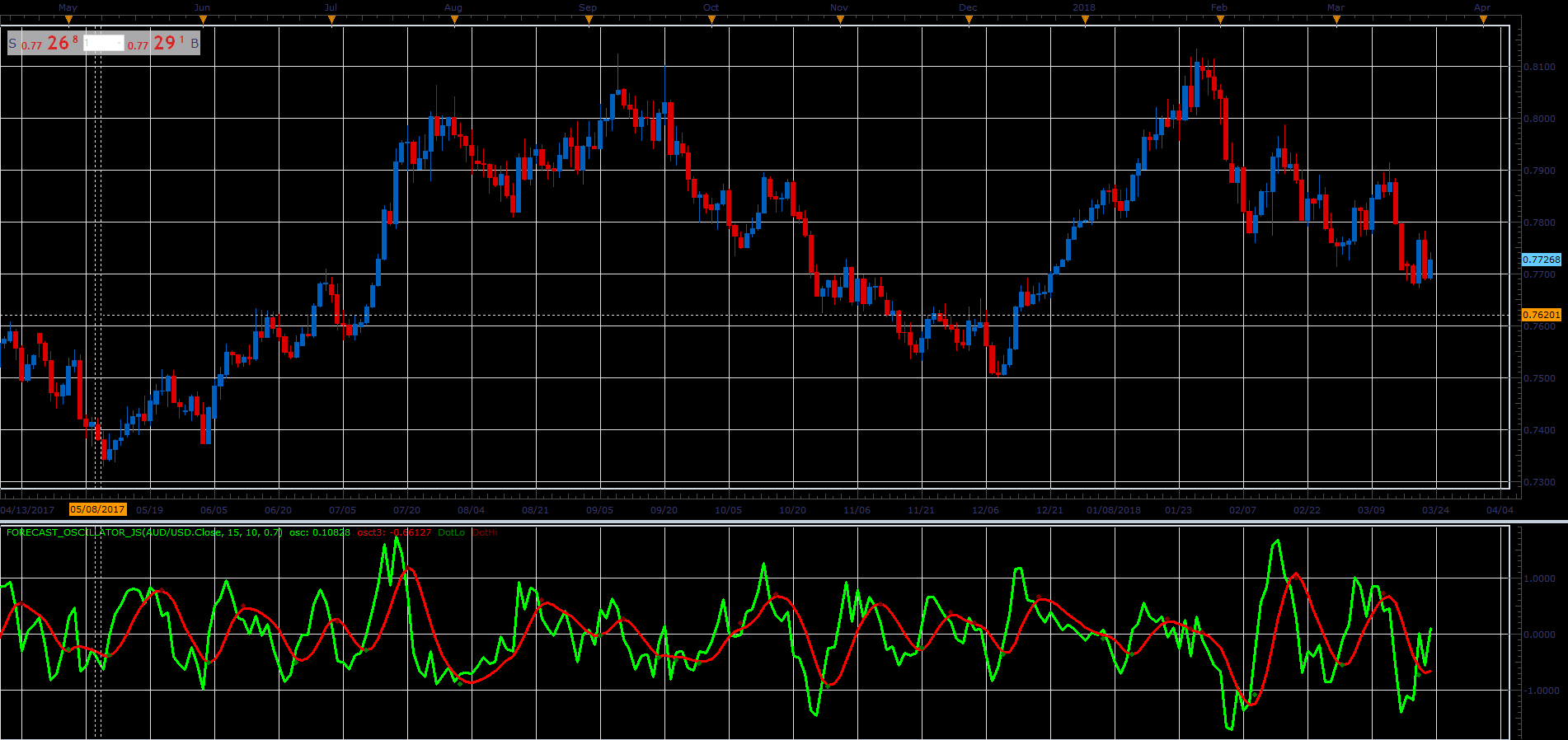The height and width of the screenshot is (740, 1568).
Task: Click the 03/24 date axis label
Action: coord(1435,510)
